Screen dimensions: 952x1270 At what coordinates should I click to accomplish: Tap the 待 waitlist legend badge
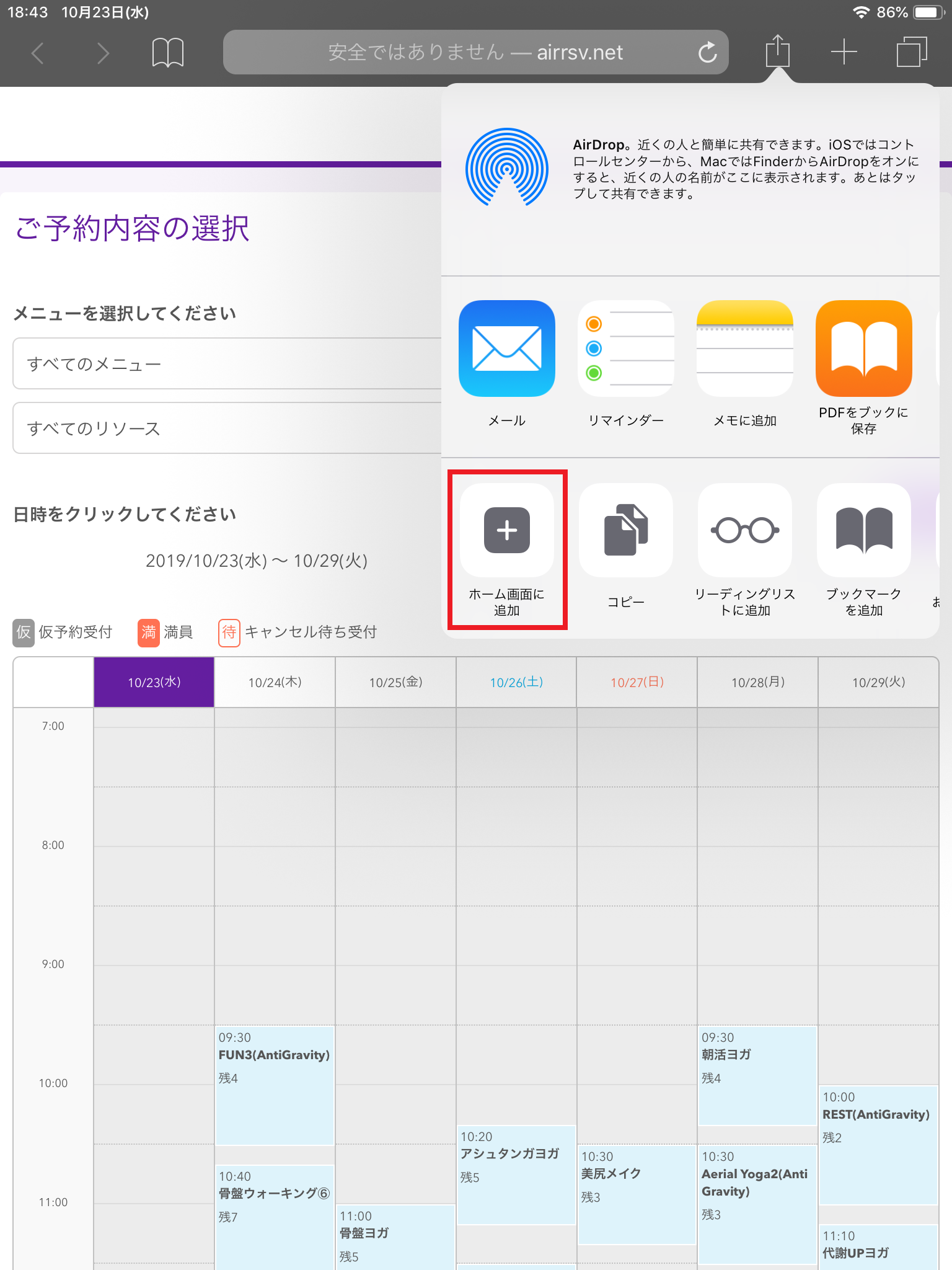(229, 633)
